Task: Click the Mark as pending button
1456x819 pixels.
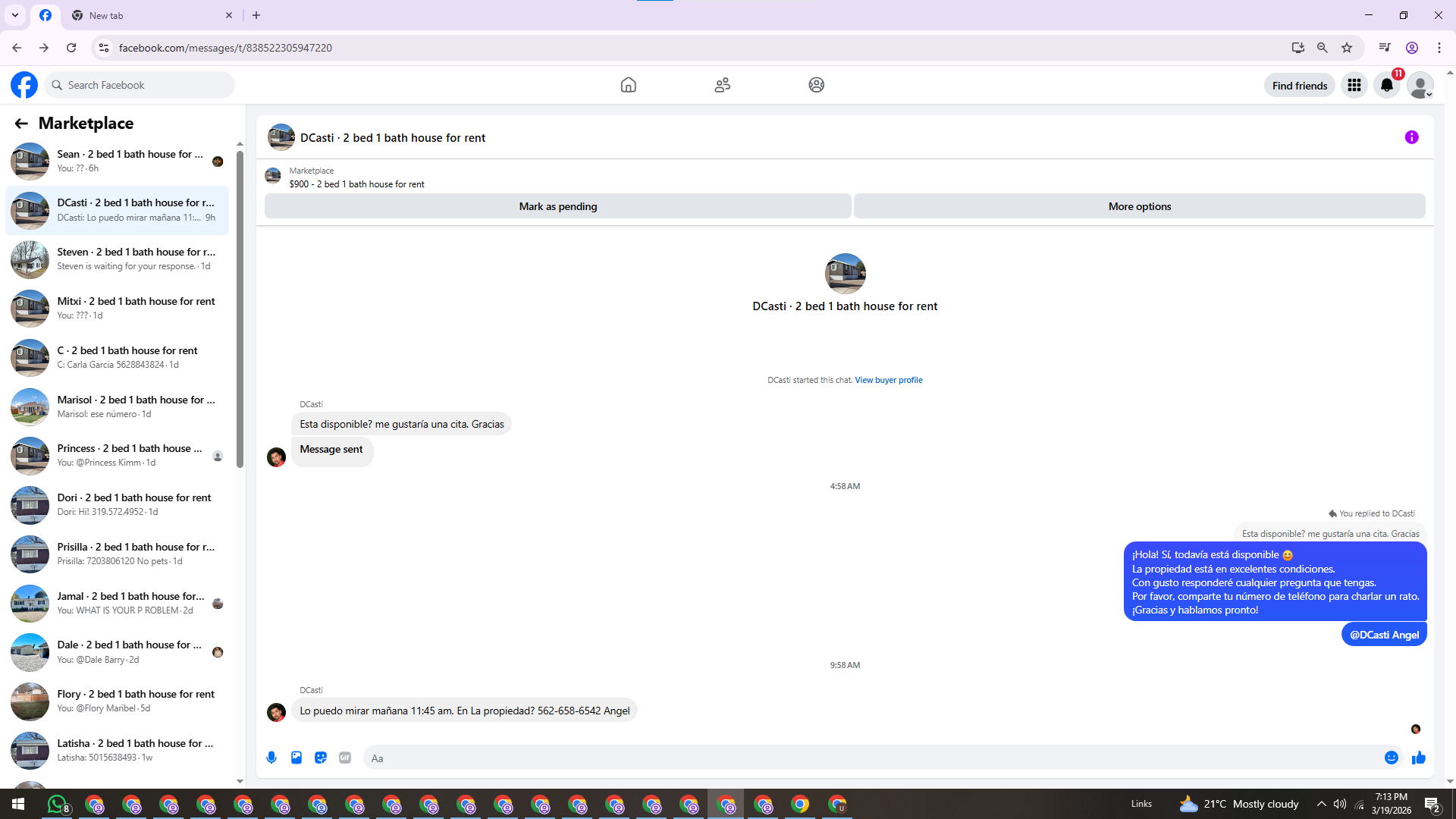Action: tap(557, 206)
